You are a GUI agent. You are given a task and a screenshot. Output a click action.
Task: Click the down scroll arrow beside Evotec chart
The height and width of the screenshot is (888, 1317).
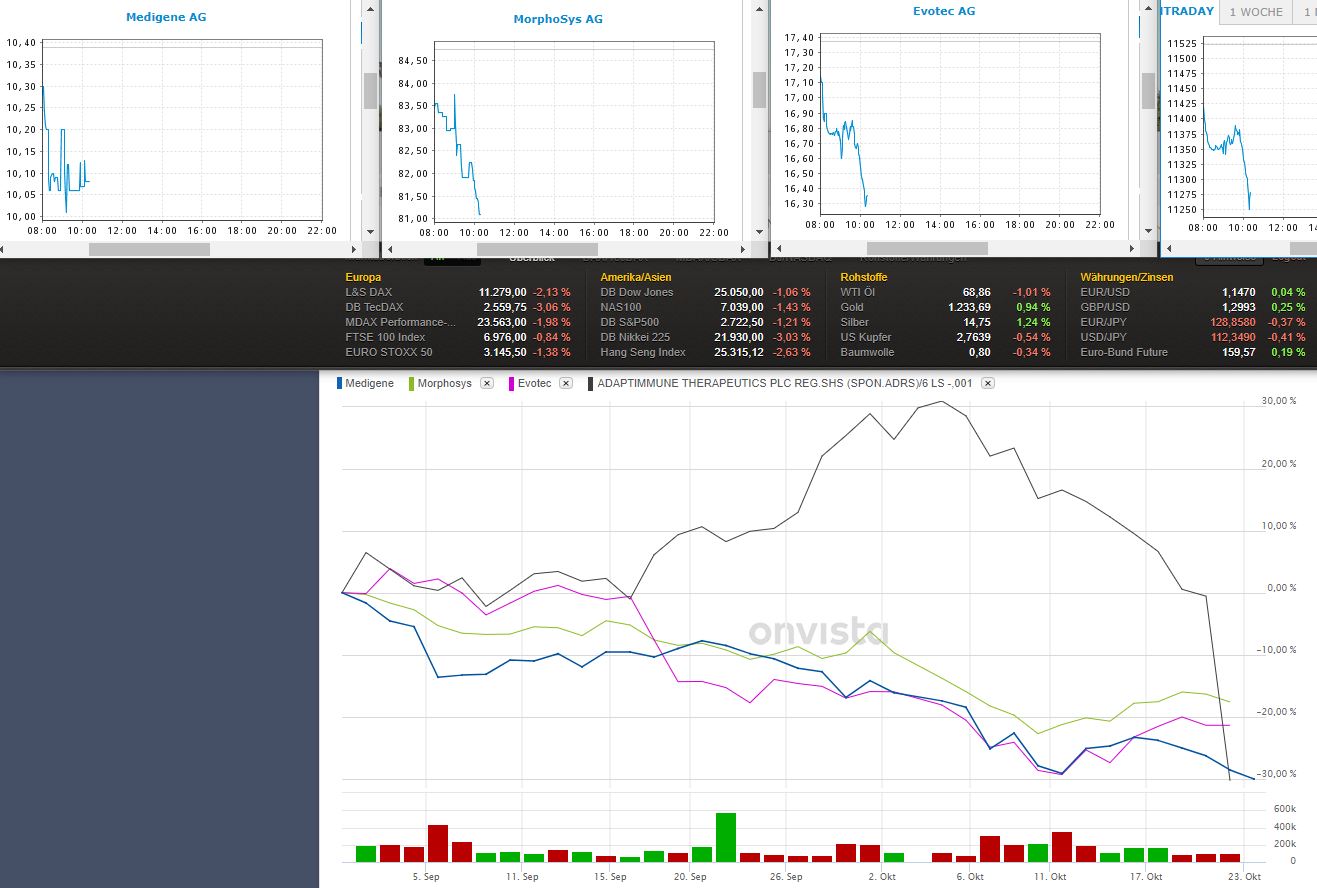(x=1147, y=231)
